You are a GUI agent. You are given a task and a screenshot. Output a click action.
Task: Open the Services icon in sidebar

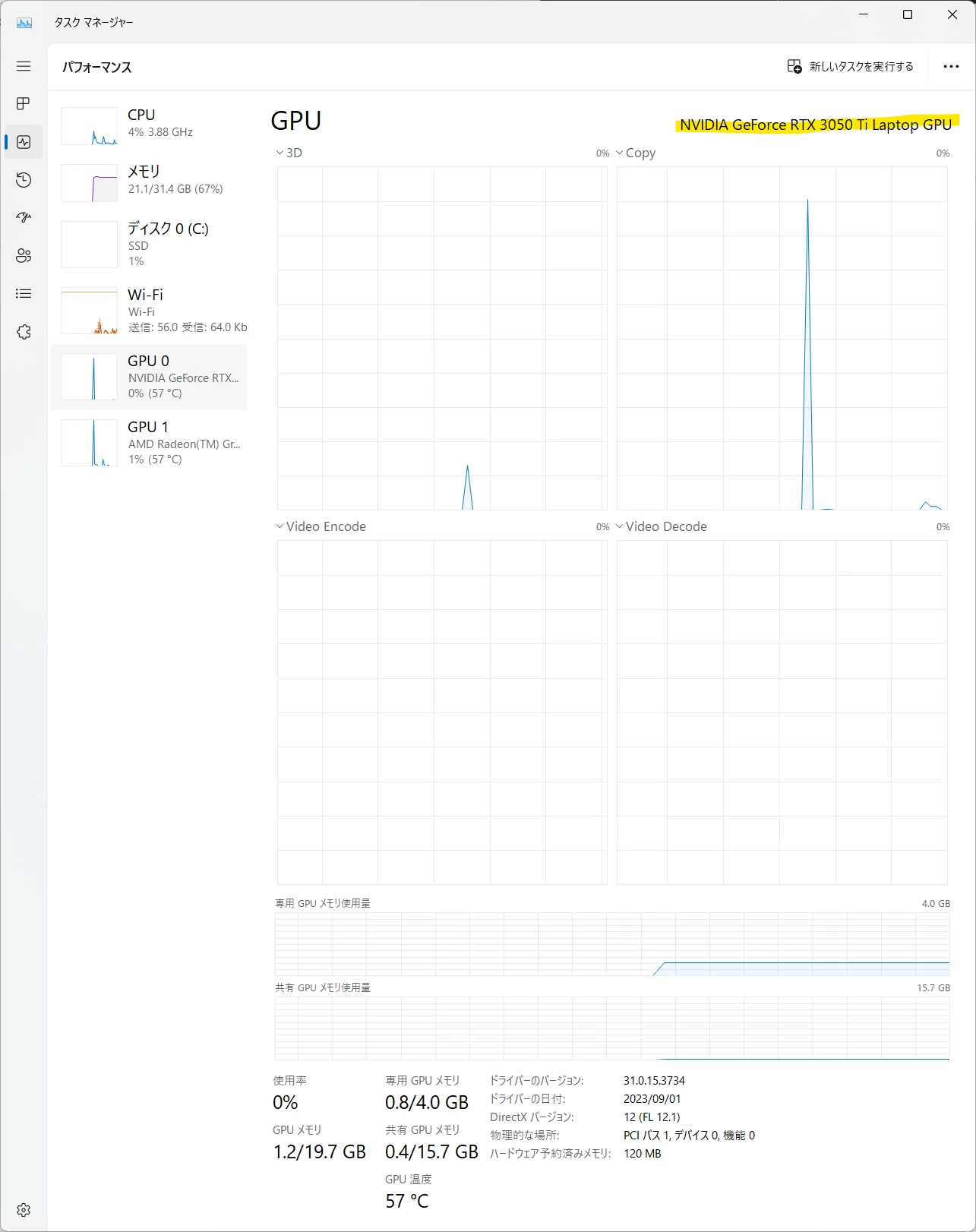click(24, 332)
